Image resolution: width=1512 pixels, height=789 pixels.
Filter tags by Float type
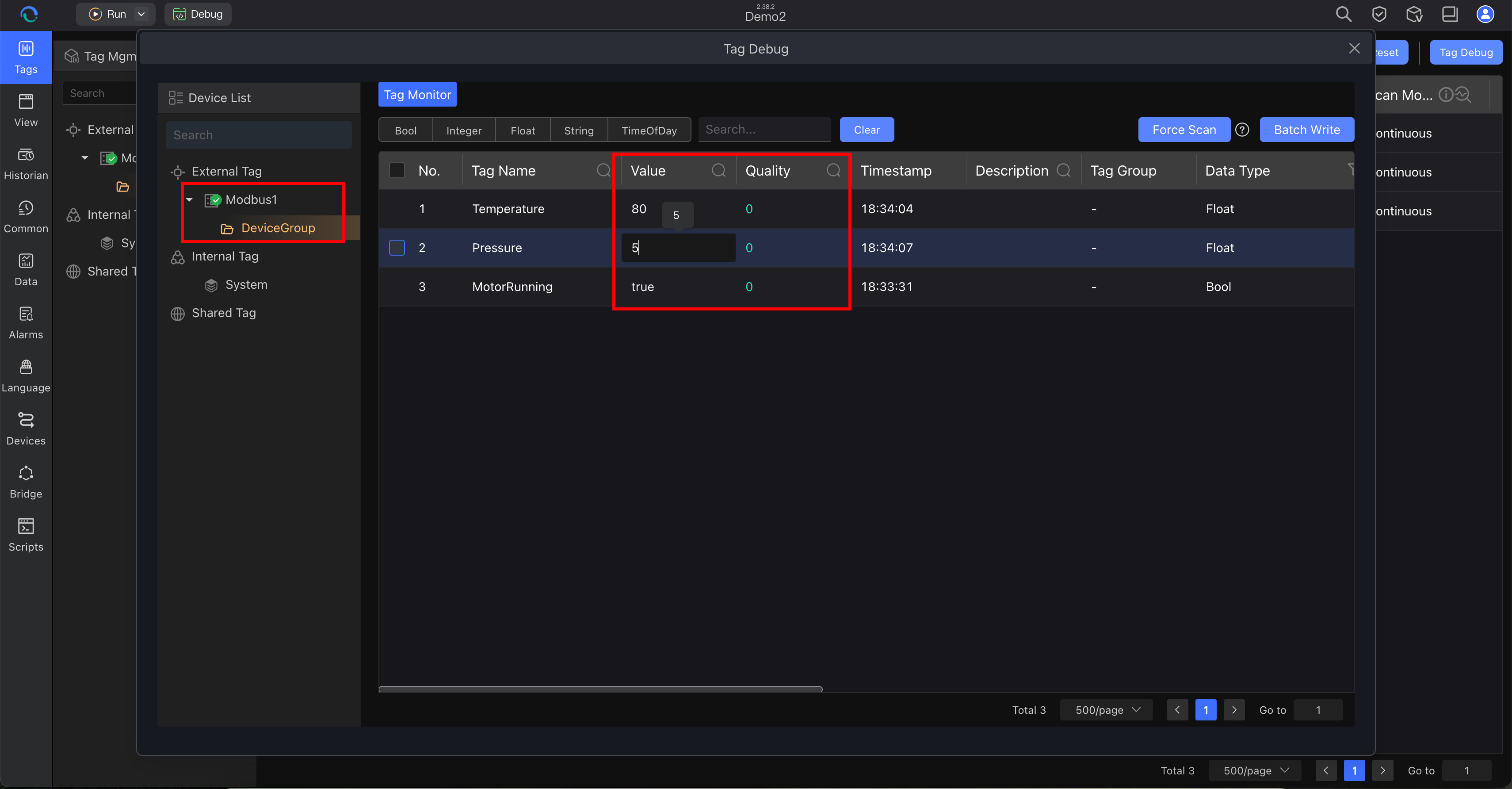pos(523,130)
